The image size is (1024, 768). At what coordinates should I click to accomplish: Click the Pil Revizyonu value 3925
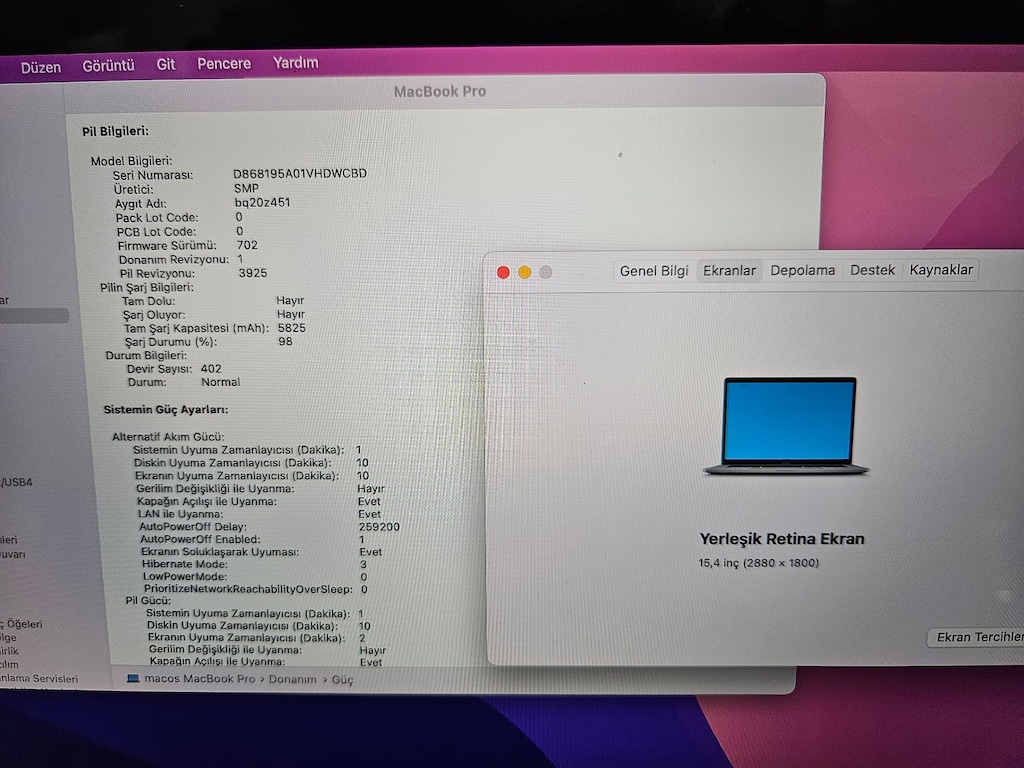point(253,273)
